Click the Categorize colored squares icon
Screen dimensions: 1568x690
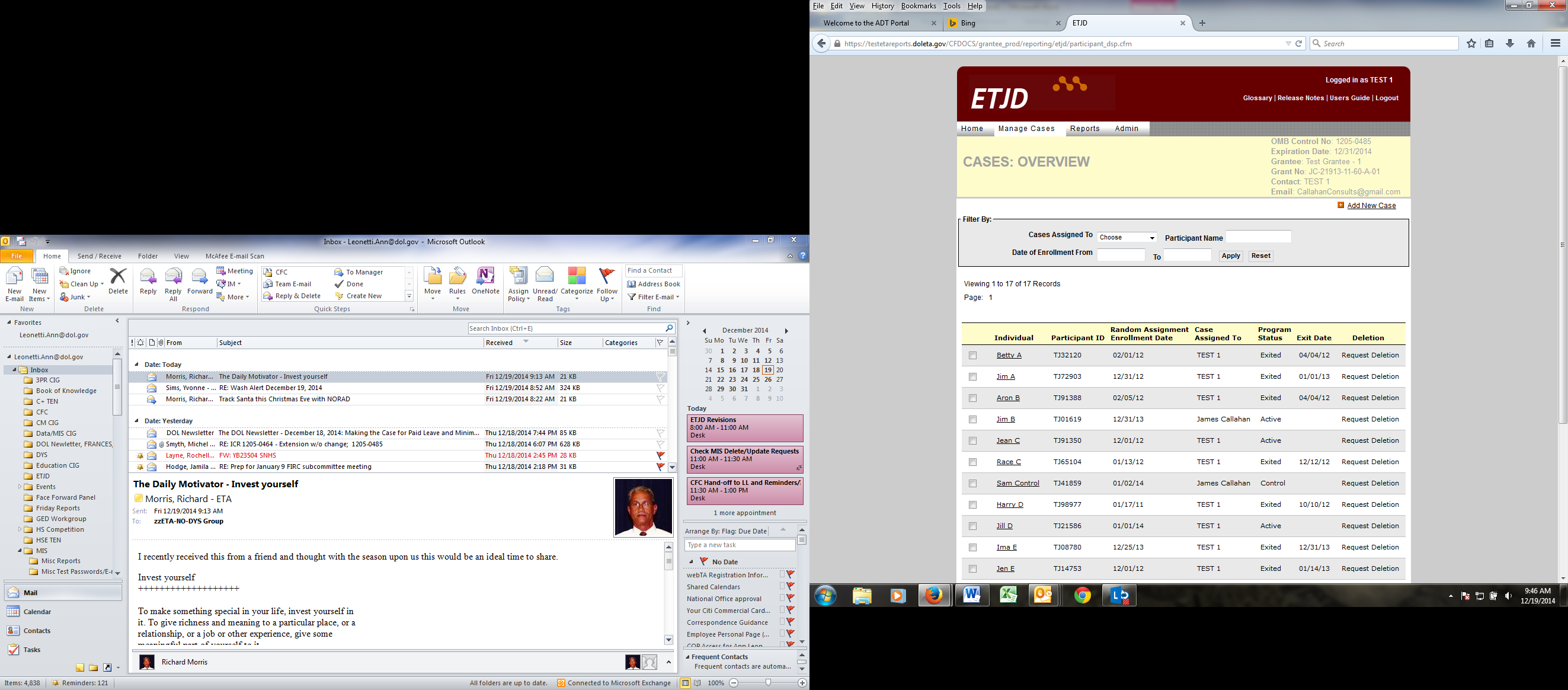point(576,276)
